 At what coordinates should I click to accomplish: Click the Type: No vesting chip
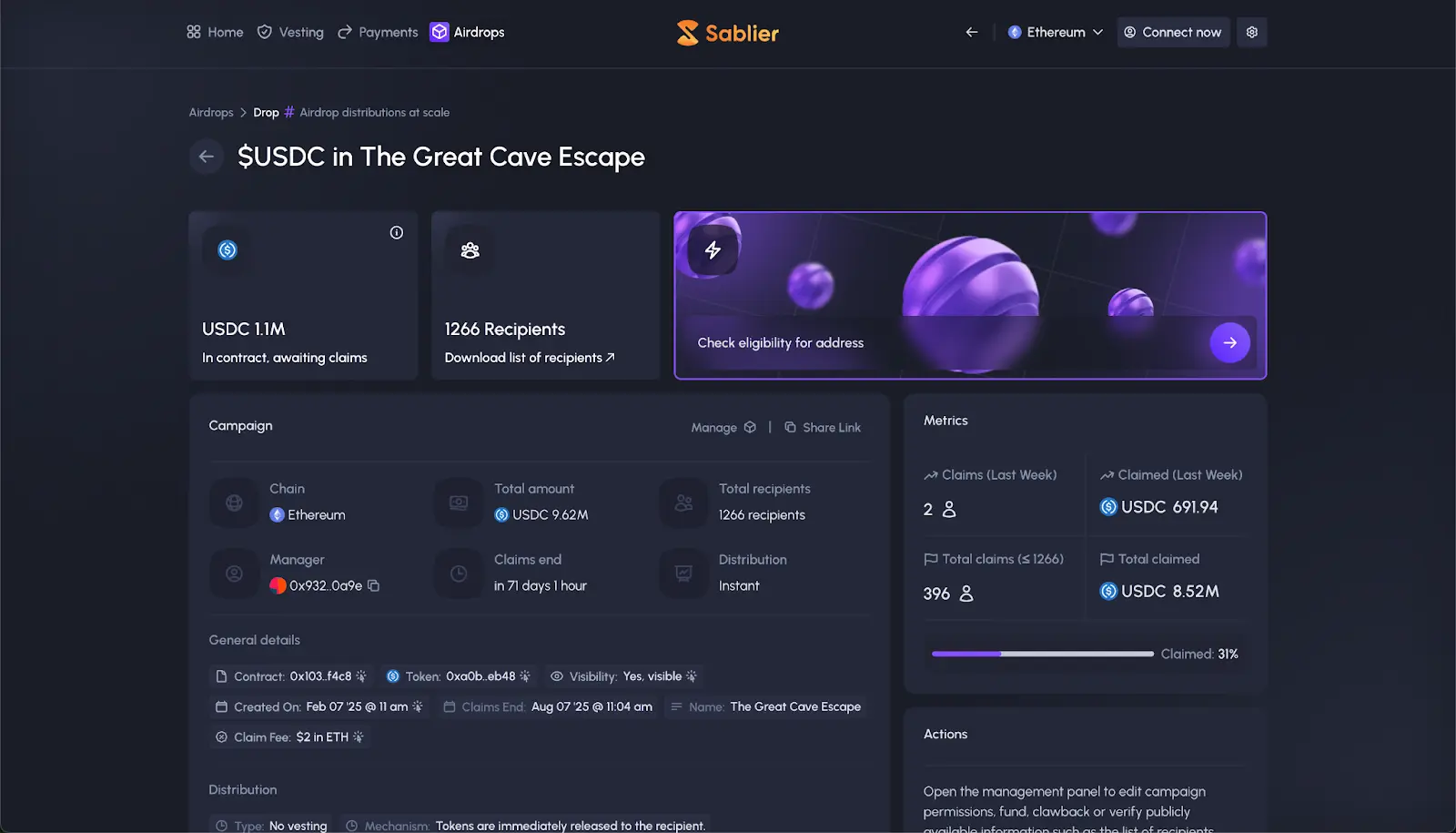point(271,826)
